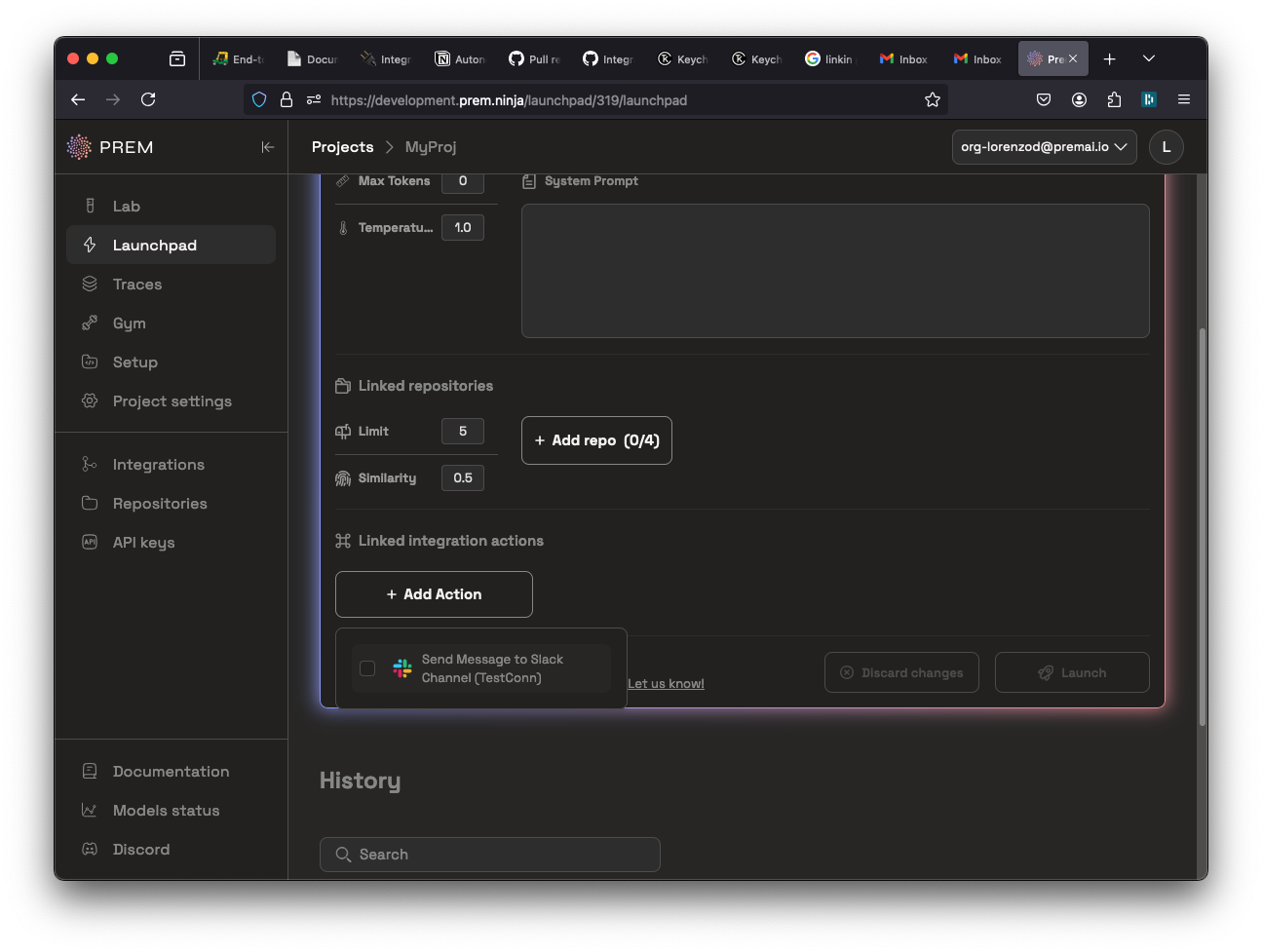Go forward in browser
1262x952 pixels.
[113, 99]
